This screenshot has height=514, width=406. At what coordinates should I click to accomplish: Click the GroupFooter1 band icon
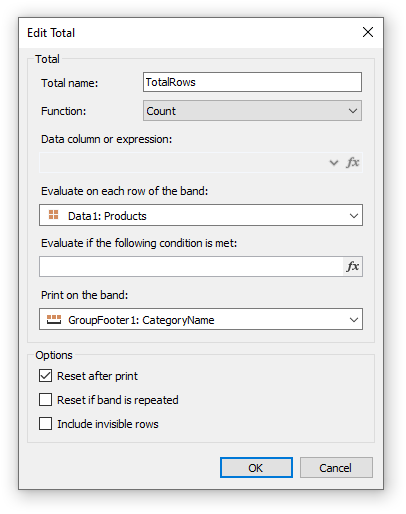pos(54,319)
